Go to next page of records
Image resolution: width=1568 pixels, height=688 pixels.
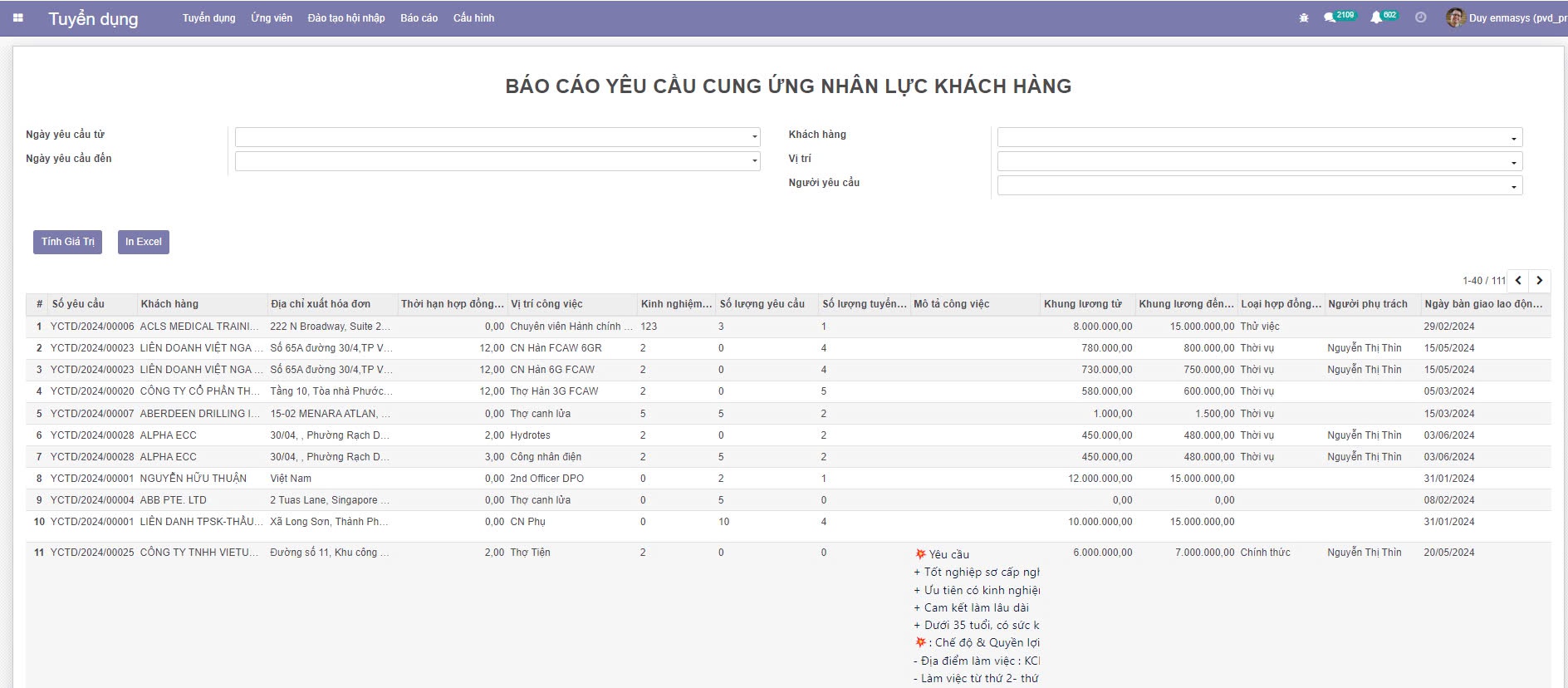click(x=1540, y=281)
